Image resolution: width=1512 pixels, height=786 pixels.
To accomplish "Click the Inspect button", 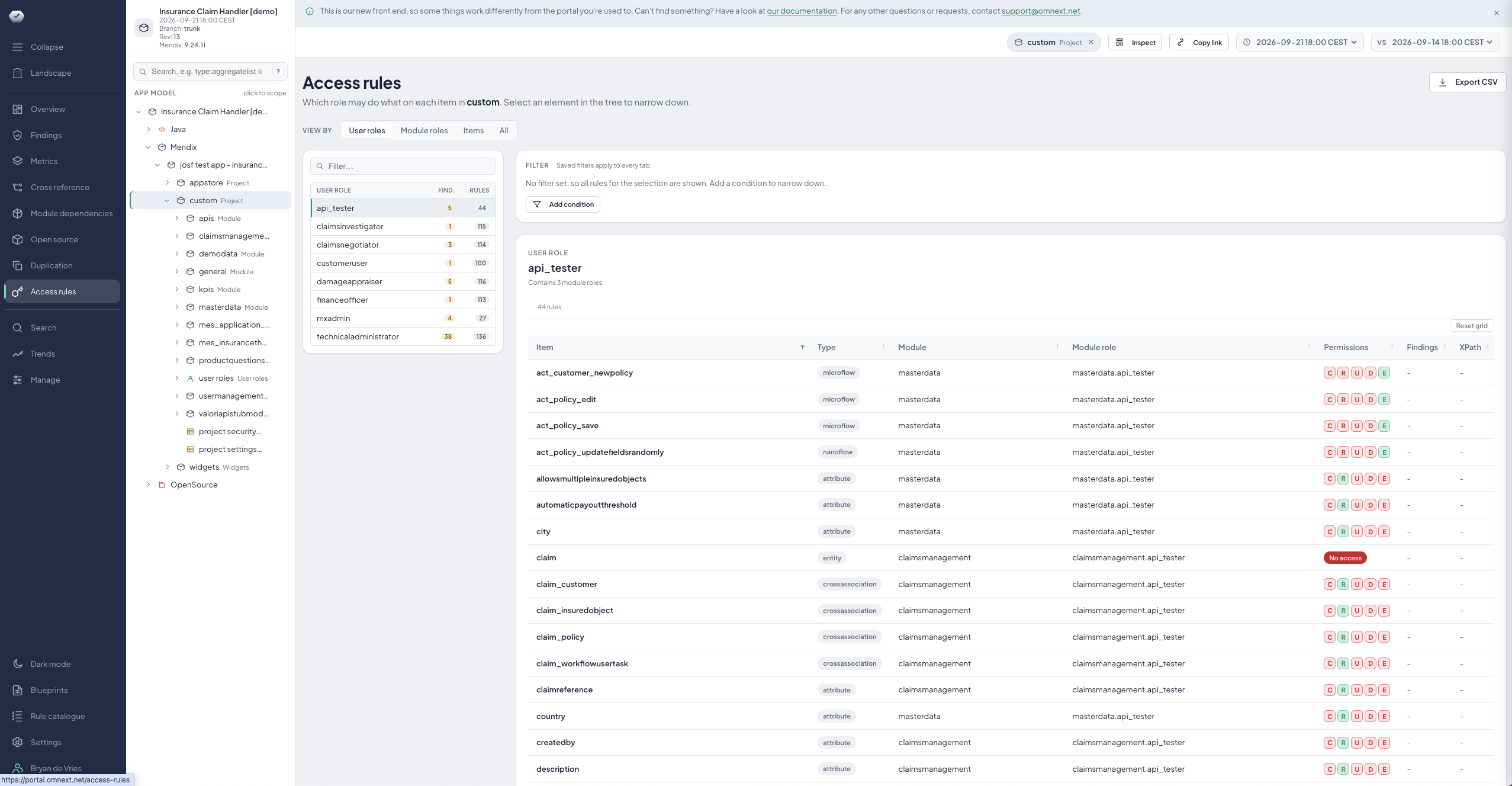I will click(1135, 42).
